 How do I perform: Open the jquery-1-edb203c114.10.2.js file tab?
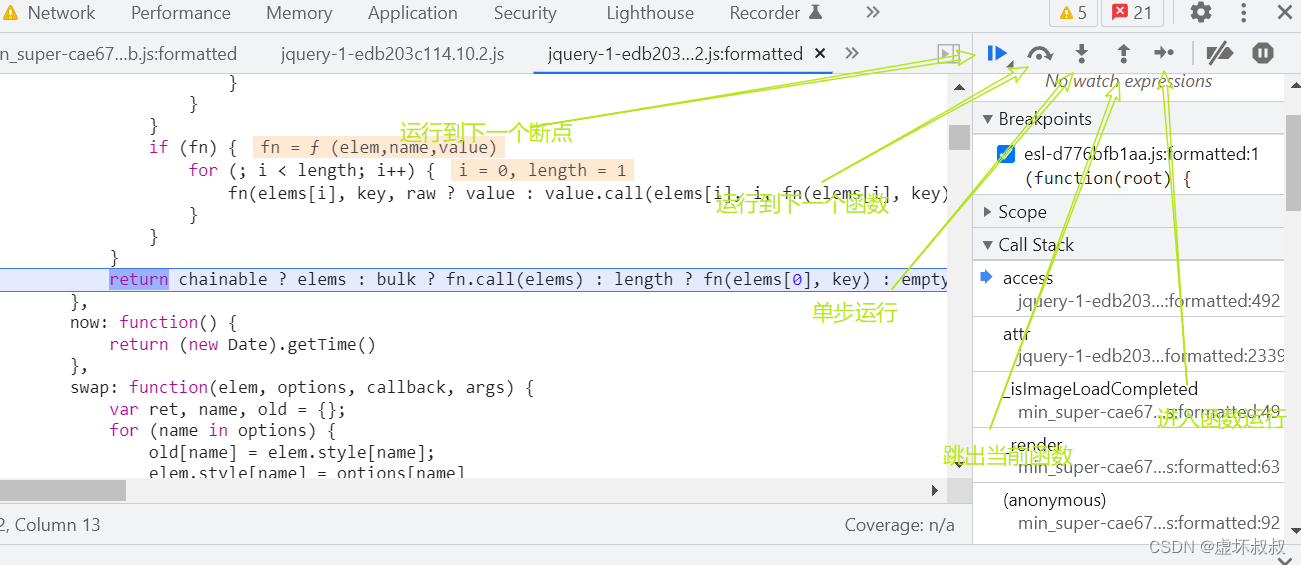(393, 54)
